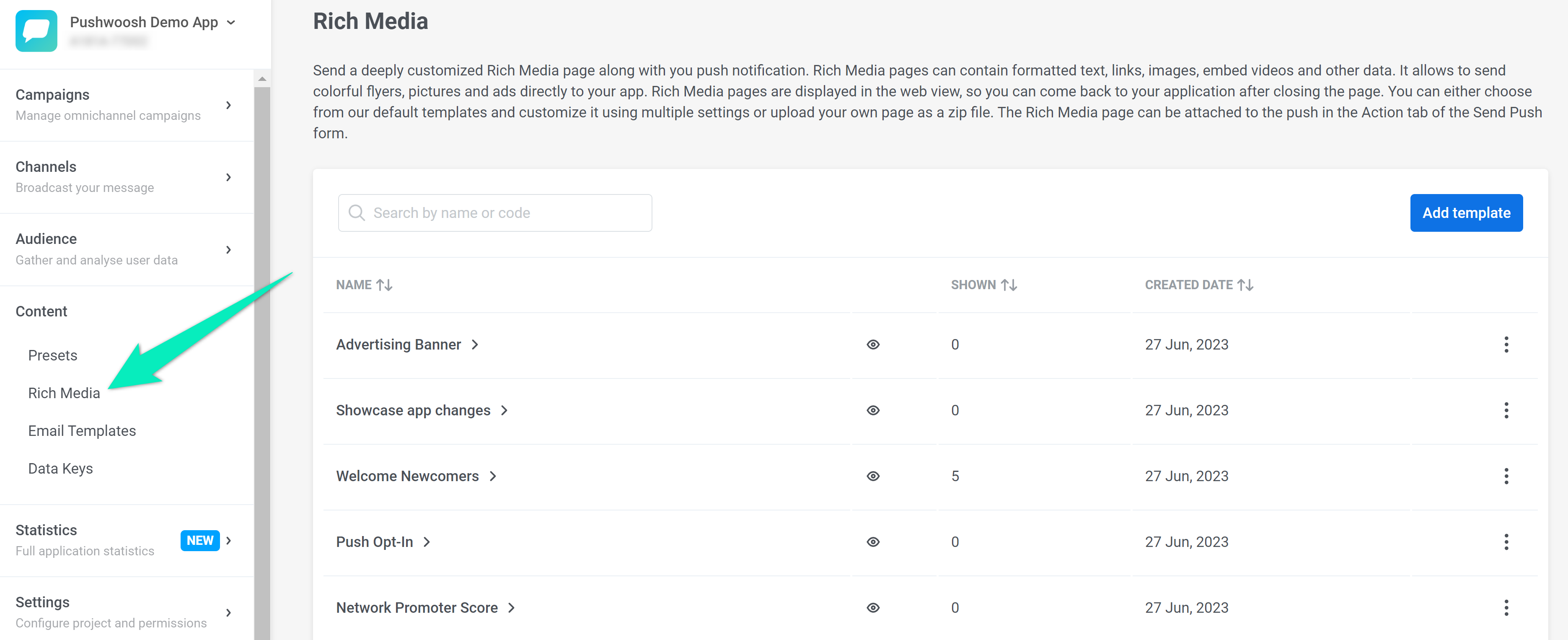This screenshot has width=1568, height=640.
Task: Click the Add template button
Action: (x=1466, y=213)
